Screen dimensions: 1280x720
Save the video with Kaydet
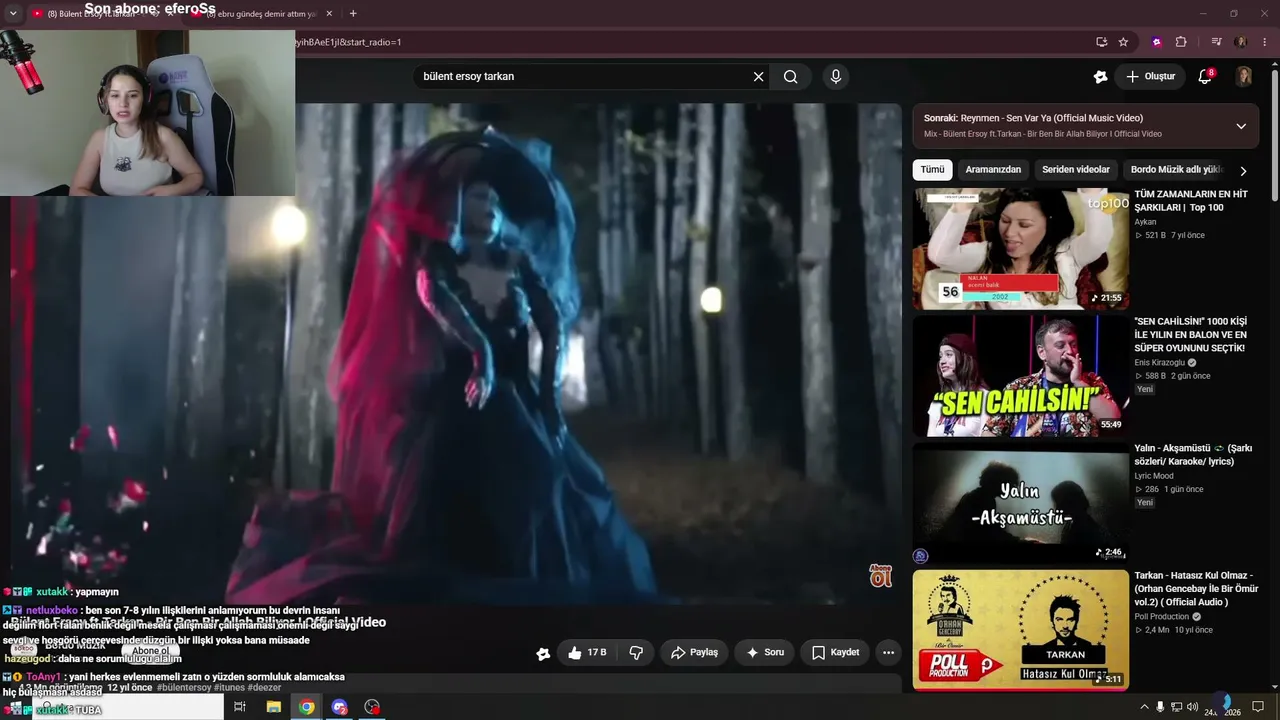click(x=835, y=653)
